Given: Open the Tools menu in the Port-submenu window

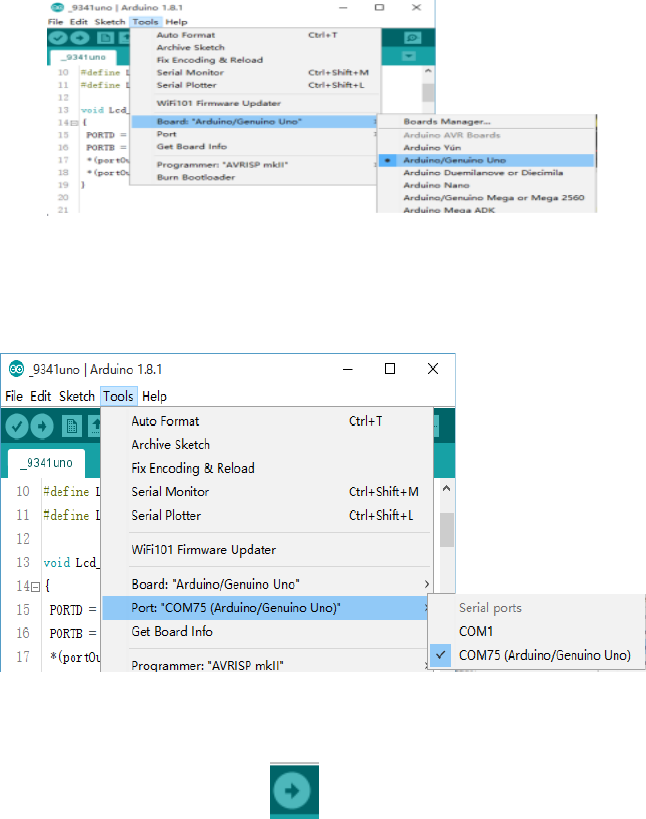Looking at the screenshot, I should point(118,396).
